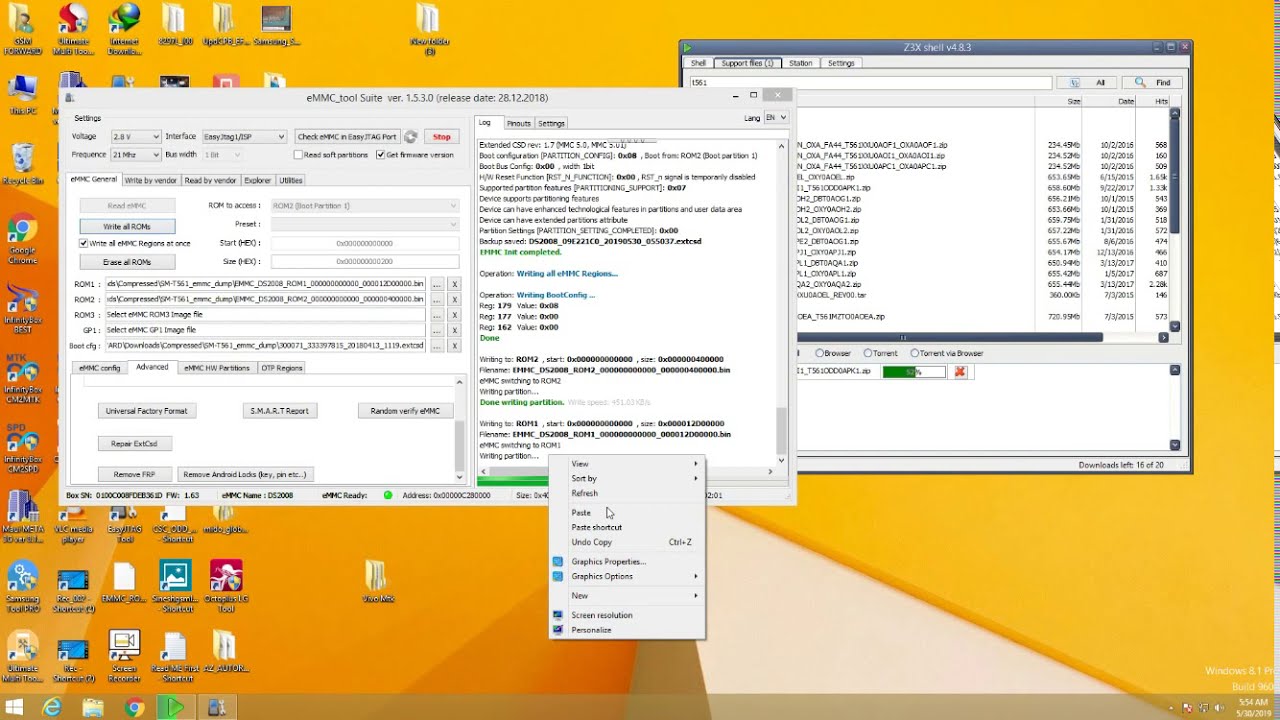1280x720 pixels.
Task: Open the Voltage dropdown
Action: pyautogui.click(x=135, y=136)
